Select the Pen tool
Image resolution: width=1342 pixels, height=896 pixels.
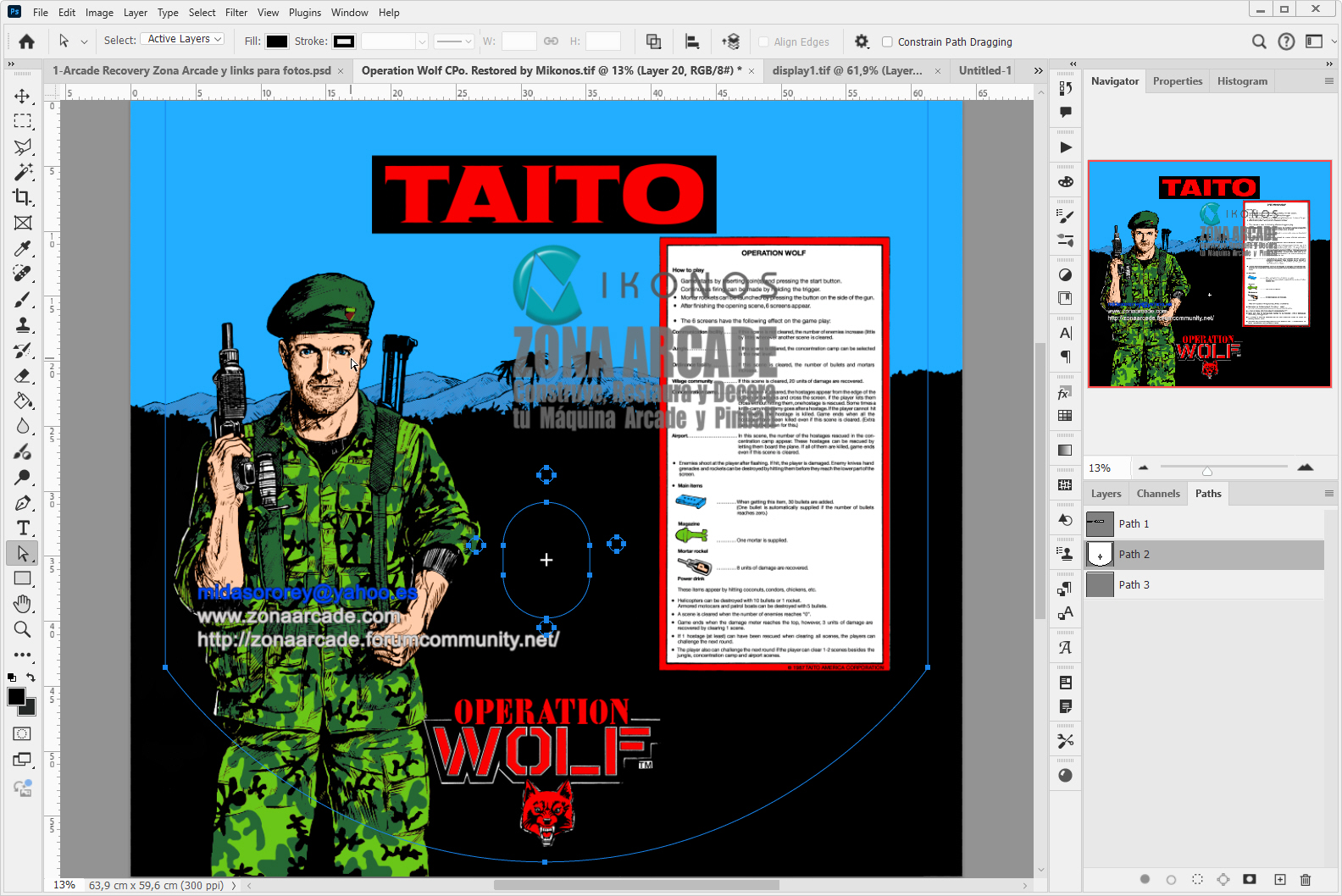(x=23, y=503)
